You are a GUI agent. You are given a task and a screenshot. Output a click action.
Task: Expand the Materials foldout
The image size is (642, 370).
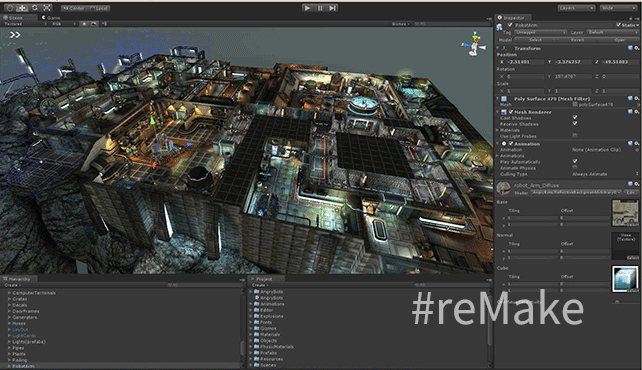[x=498, y=130]
